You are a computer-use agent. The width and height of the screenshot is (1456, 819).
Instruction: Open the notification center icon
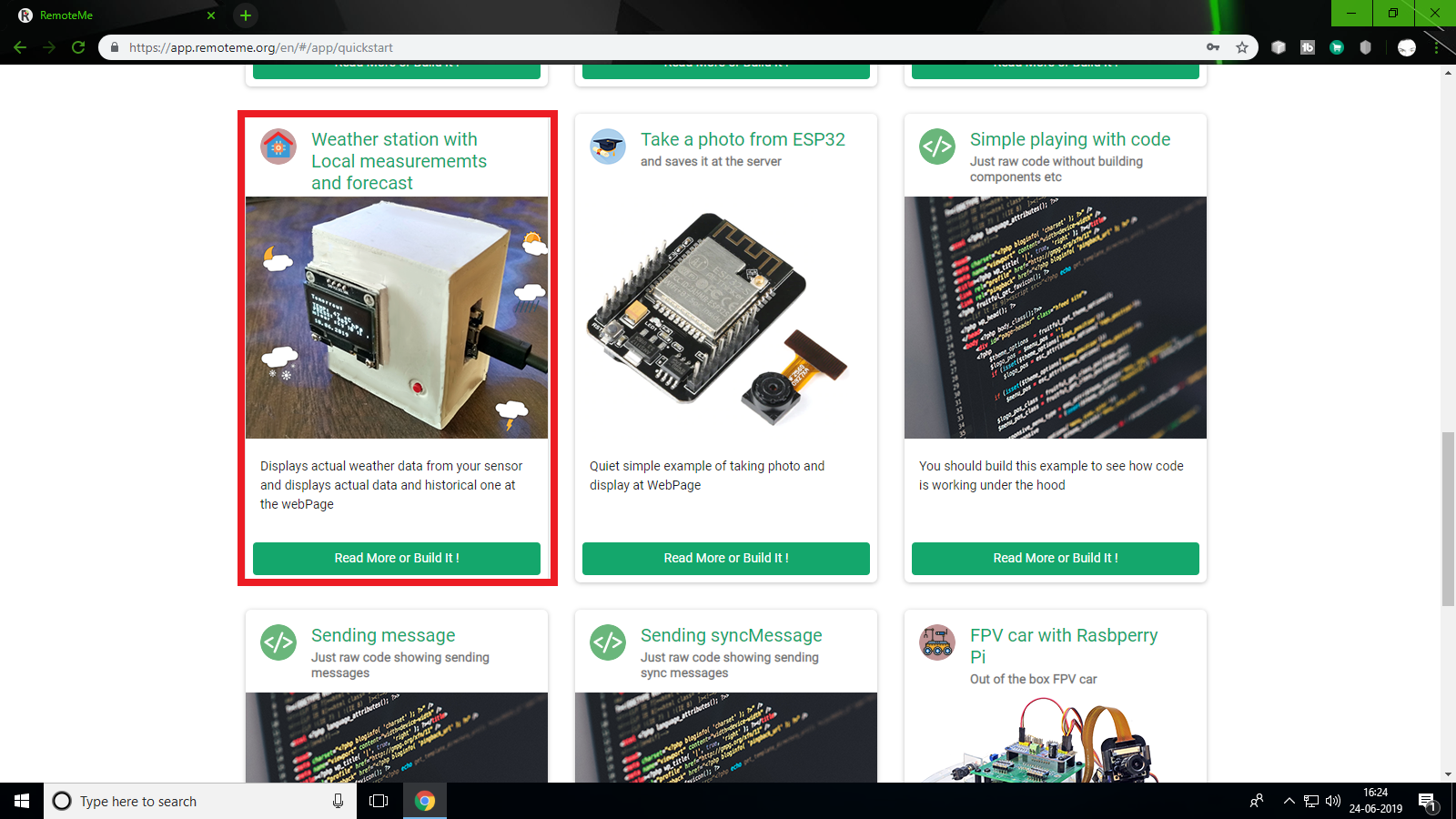(1427, 802)
